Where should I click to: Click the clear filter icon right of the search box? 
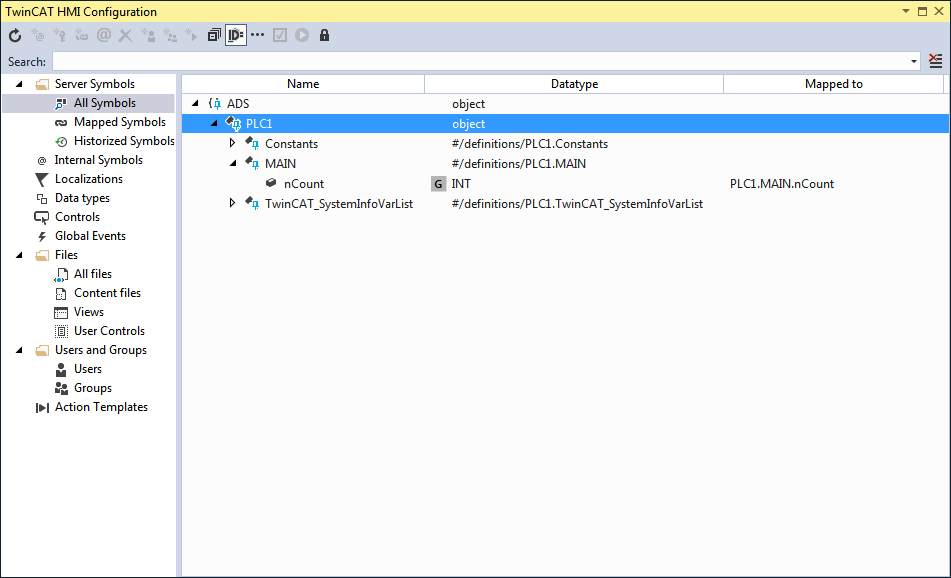(x=936, y=61)
